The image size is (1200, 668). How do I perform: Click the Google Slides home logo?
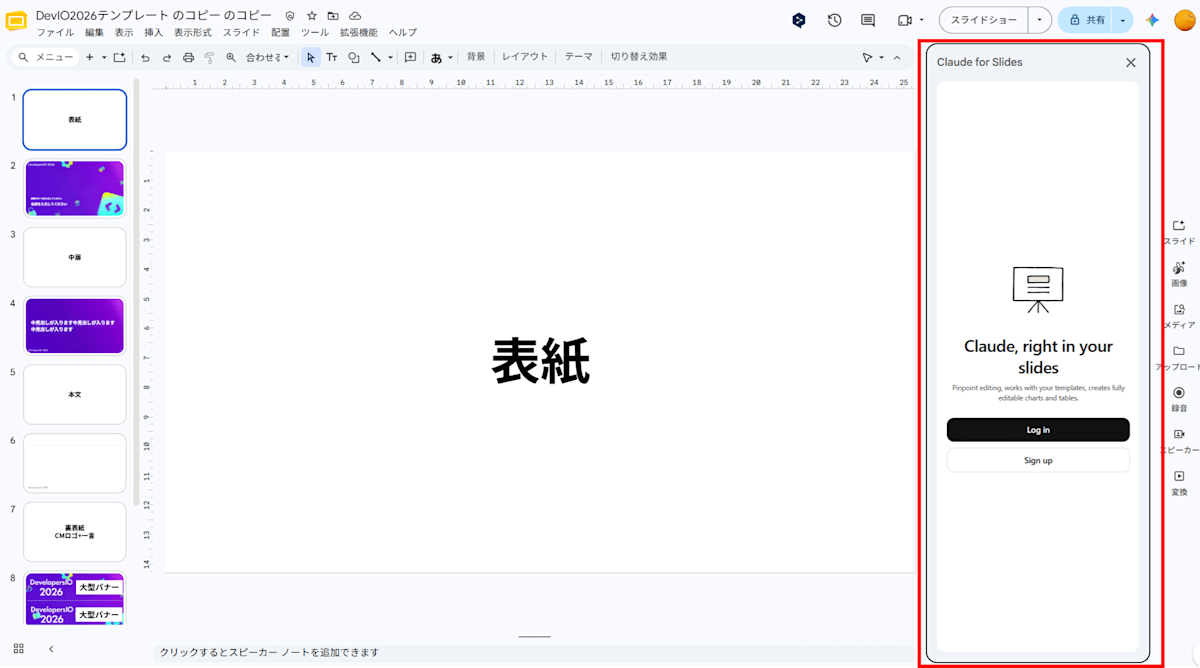tap(16, 21)
